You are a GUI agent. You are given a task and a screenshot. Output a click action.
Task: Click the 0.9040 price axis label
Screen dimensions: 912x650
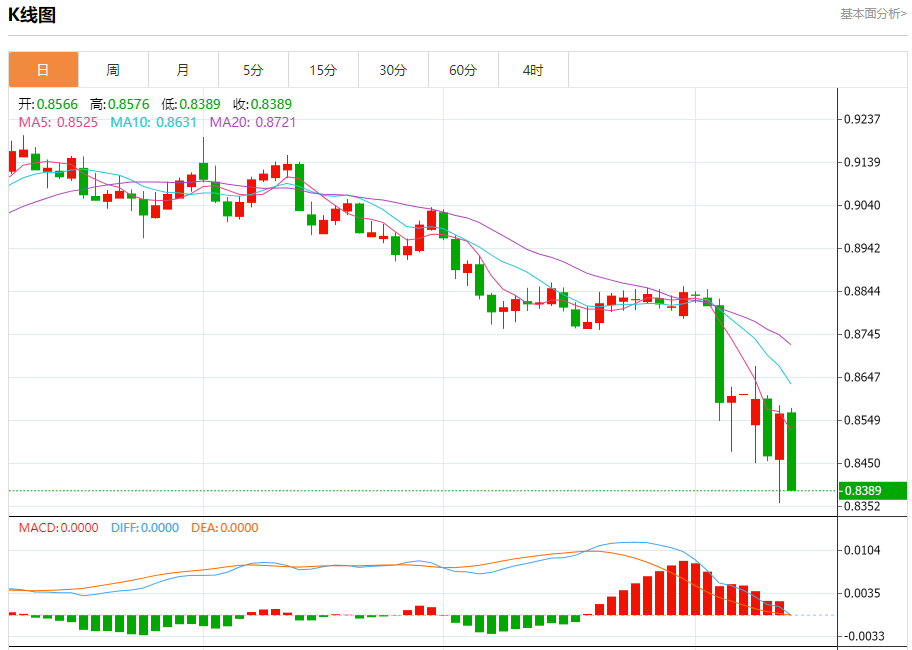[862, 205]
